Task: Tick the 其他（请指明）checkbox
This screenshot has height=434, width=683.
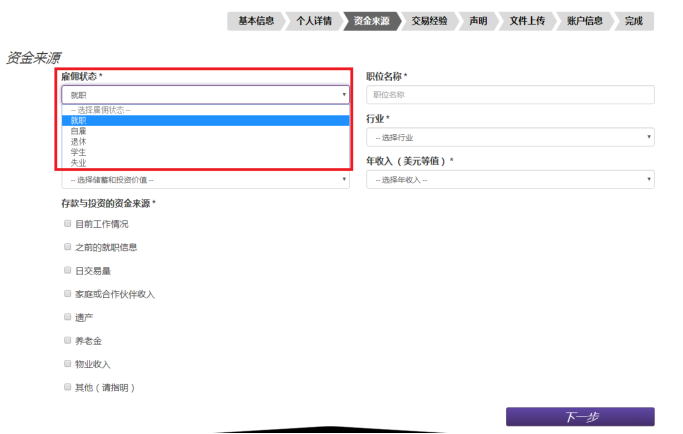Action: pos(68,387)
